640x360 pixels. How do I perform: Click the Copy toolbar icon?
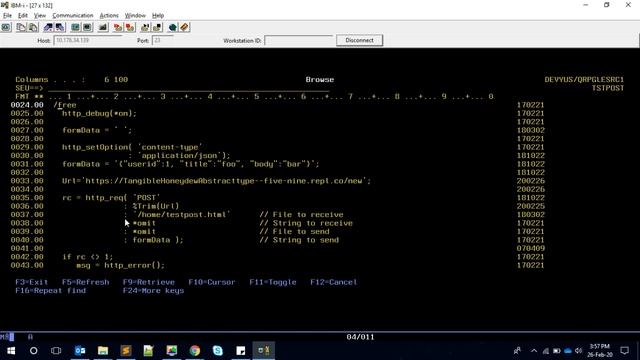tap(21, 27)
